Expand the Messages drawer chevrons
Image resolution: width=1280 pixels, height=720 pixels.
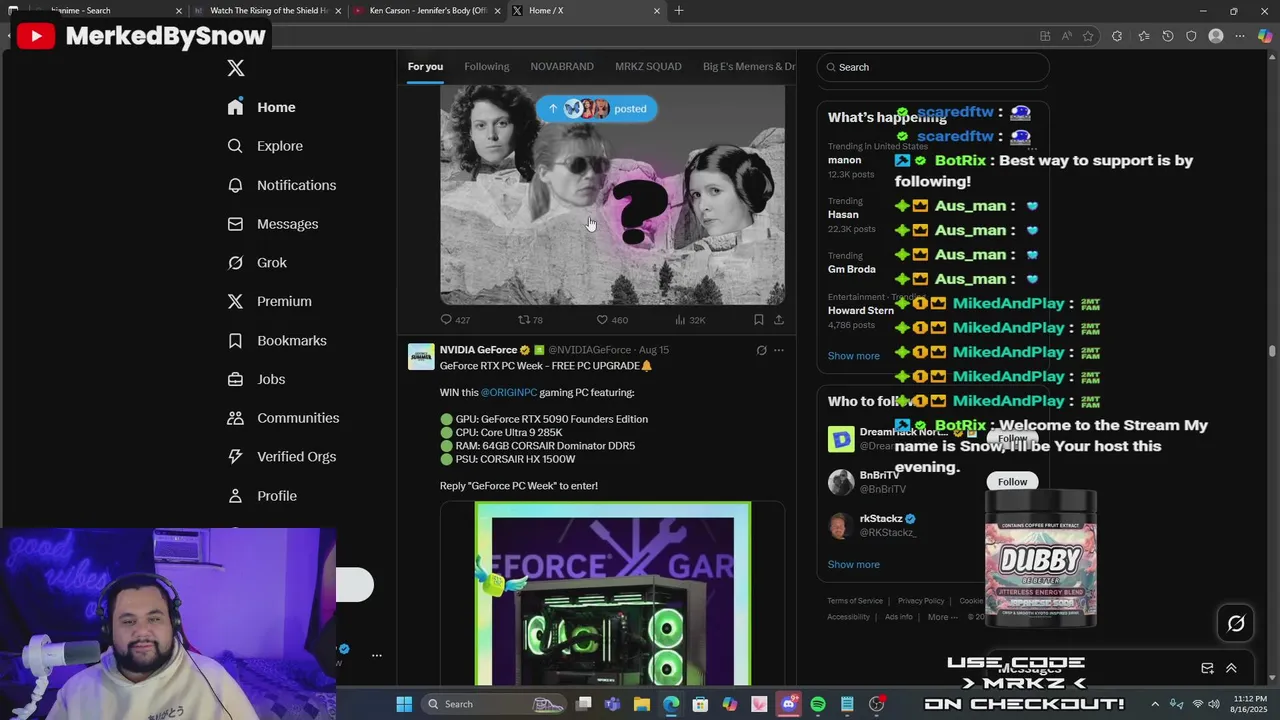tap(1231, 668)
